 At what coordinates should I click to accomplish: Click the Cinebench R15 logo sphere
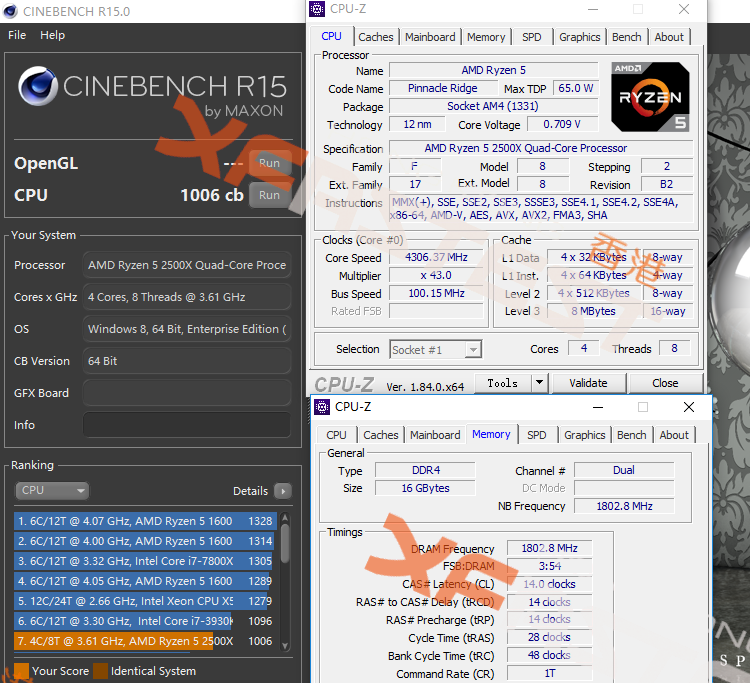[38, 86]
